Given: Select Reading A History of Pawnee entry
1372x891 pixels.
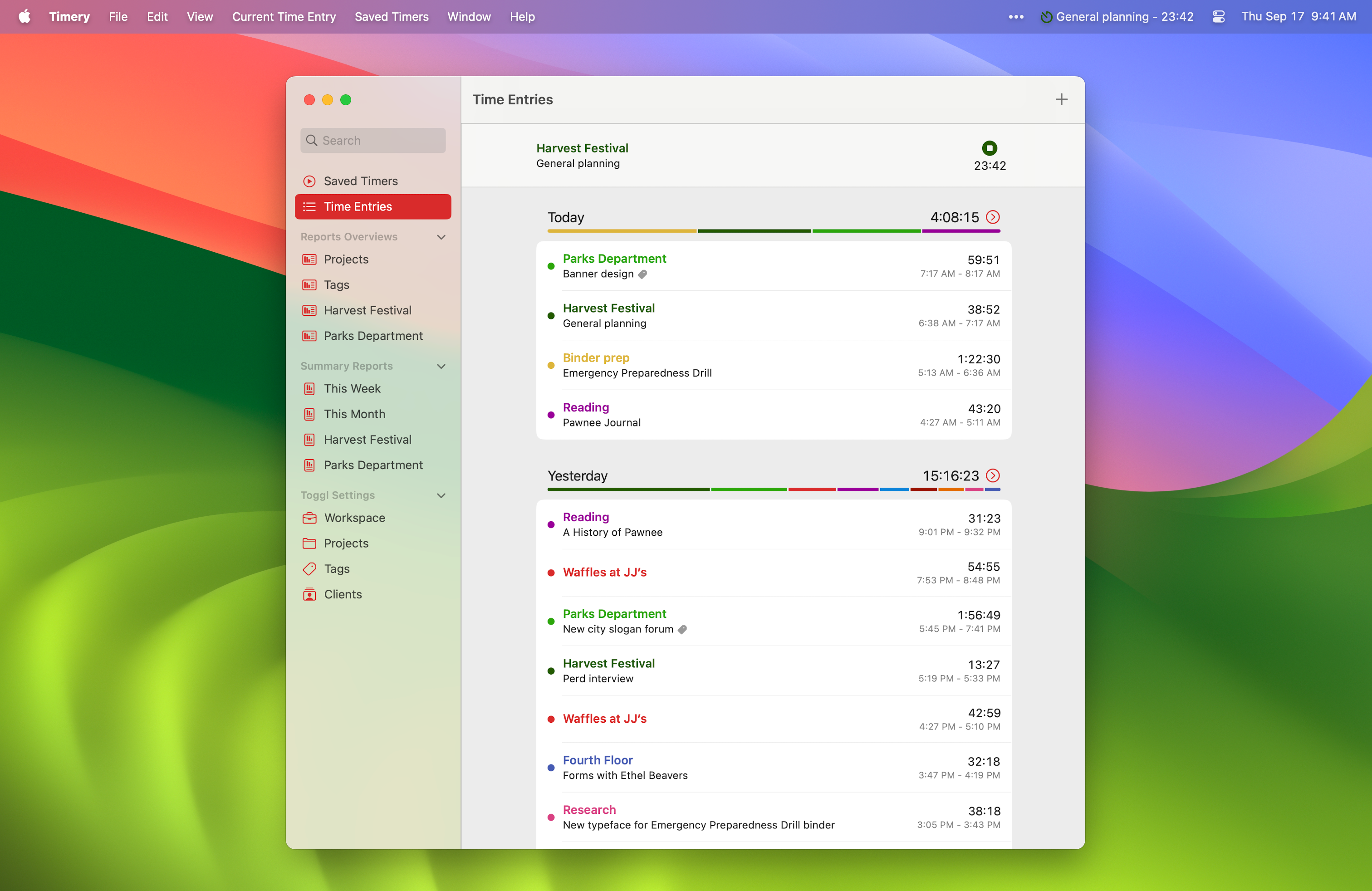Looking at the screenshot, I should 774,524.
